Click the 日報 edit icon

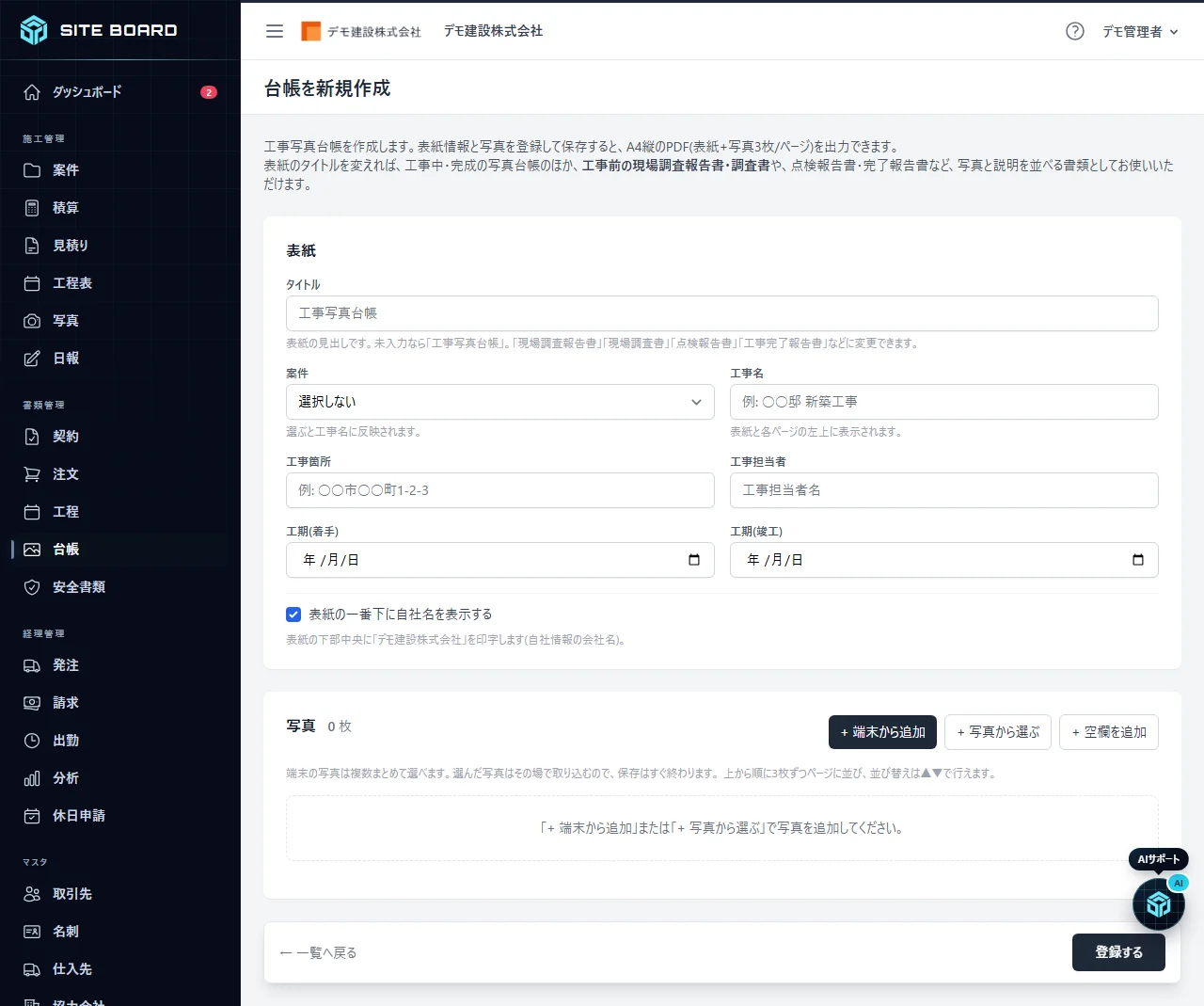pyautogui.click(x=32, y=359)
